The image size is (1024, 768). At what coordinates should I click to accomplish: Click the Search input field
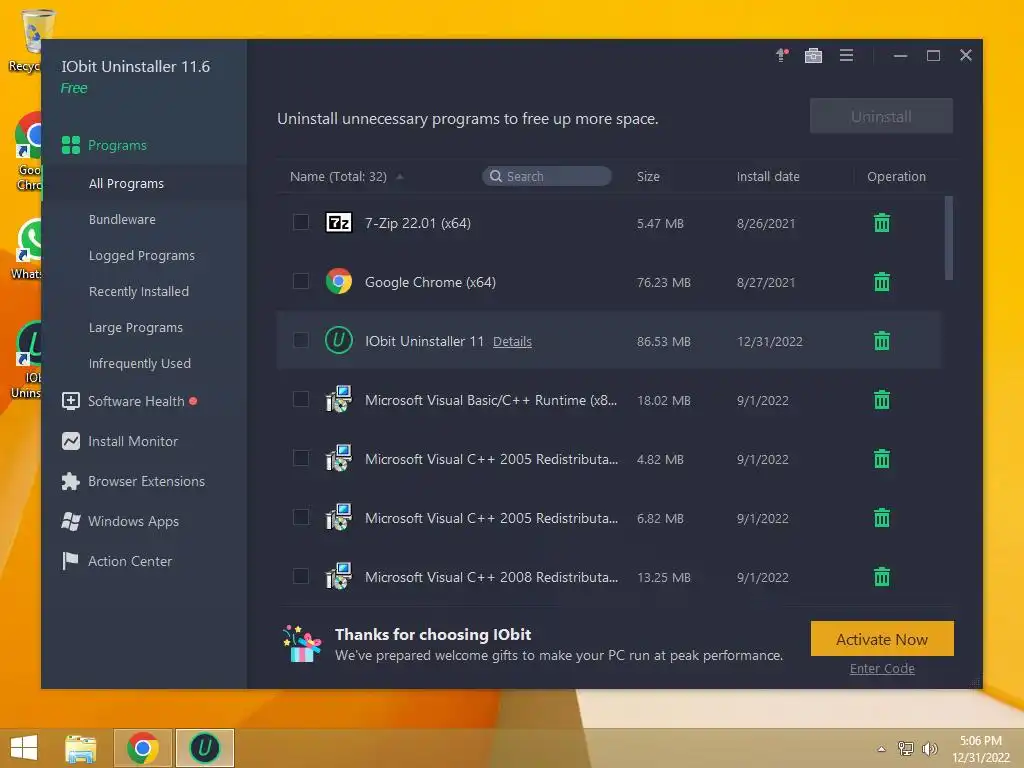[547, 176]
